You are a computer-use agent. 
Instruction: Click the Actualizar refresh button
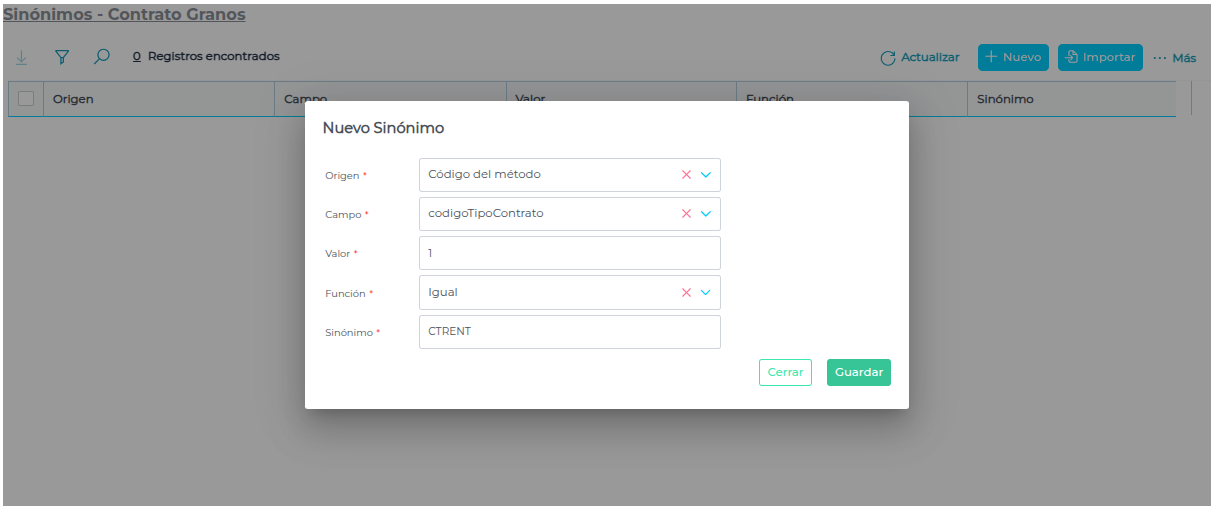pos(919,58)
